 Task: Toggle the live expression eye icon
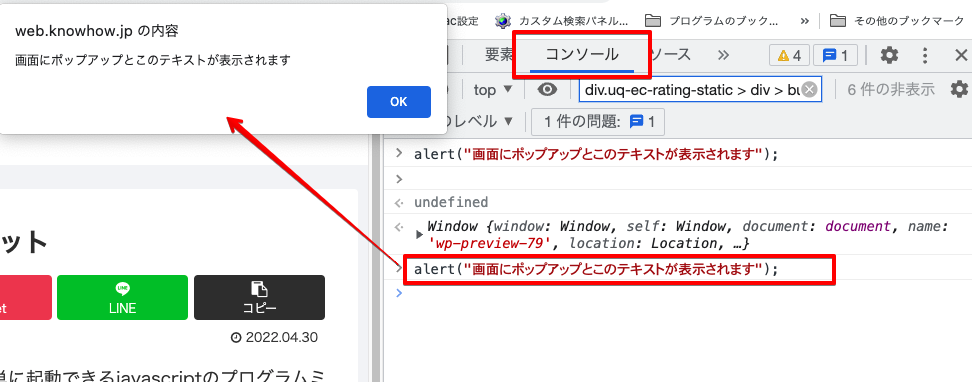(547, 90)
